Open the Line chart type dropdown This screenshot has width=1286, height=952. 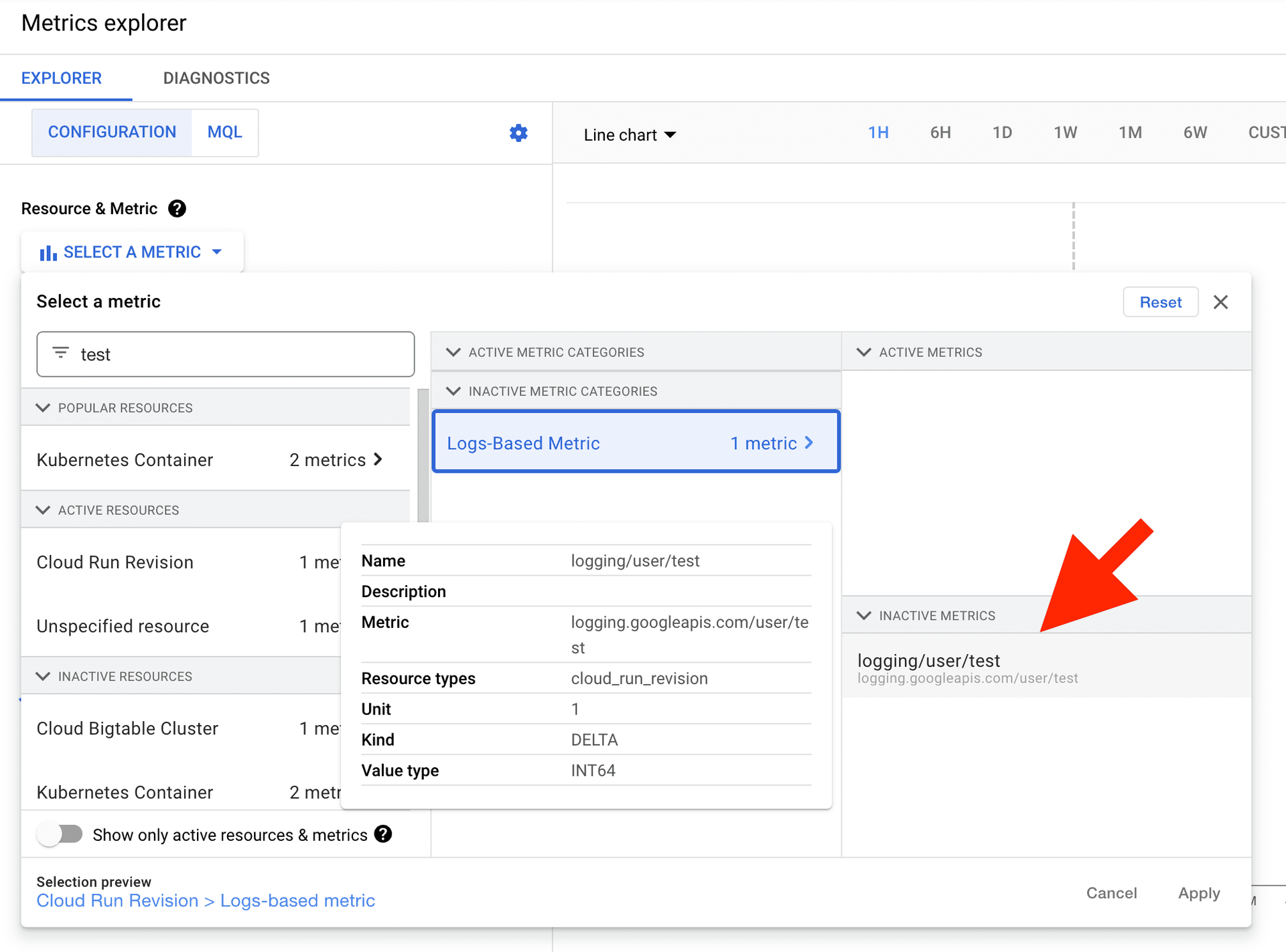pos(630,135)
